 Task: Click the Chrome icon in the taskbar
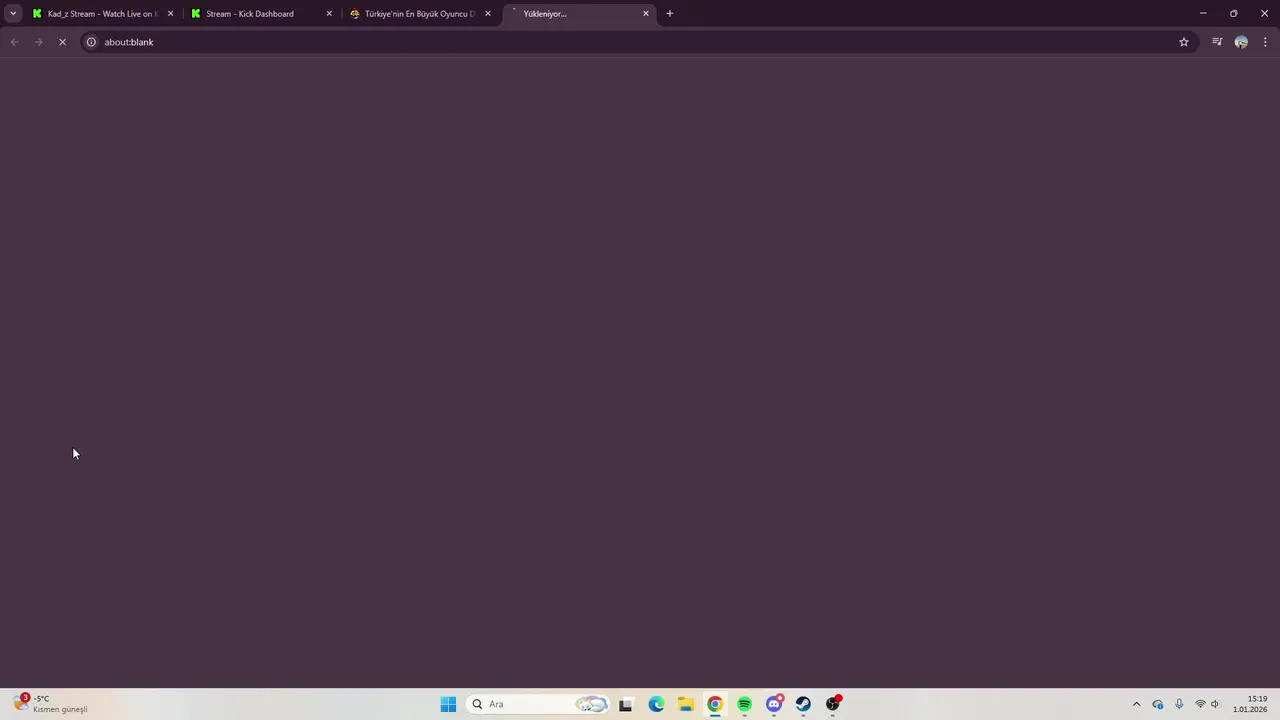coord(715,704)
